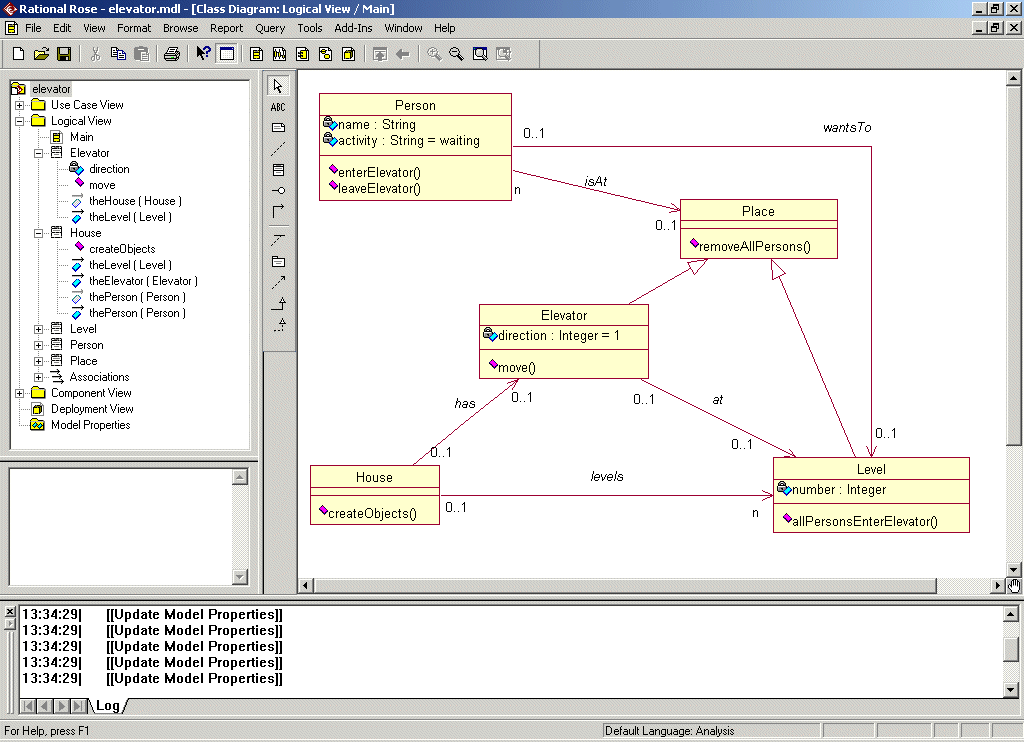1024x742 pixels.
Task: Click the Copy toolbar icon
Action: [x=118, y=54]
